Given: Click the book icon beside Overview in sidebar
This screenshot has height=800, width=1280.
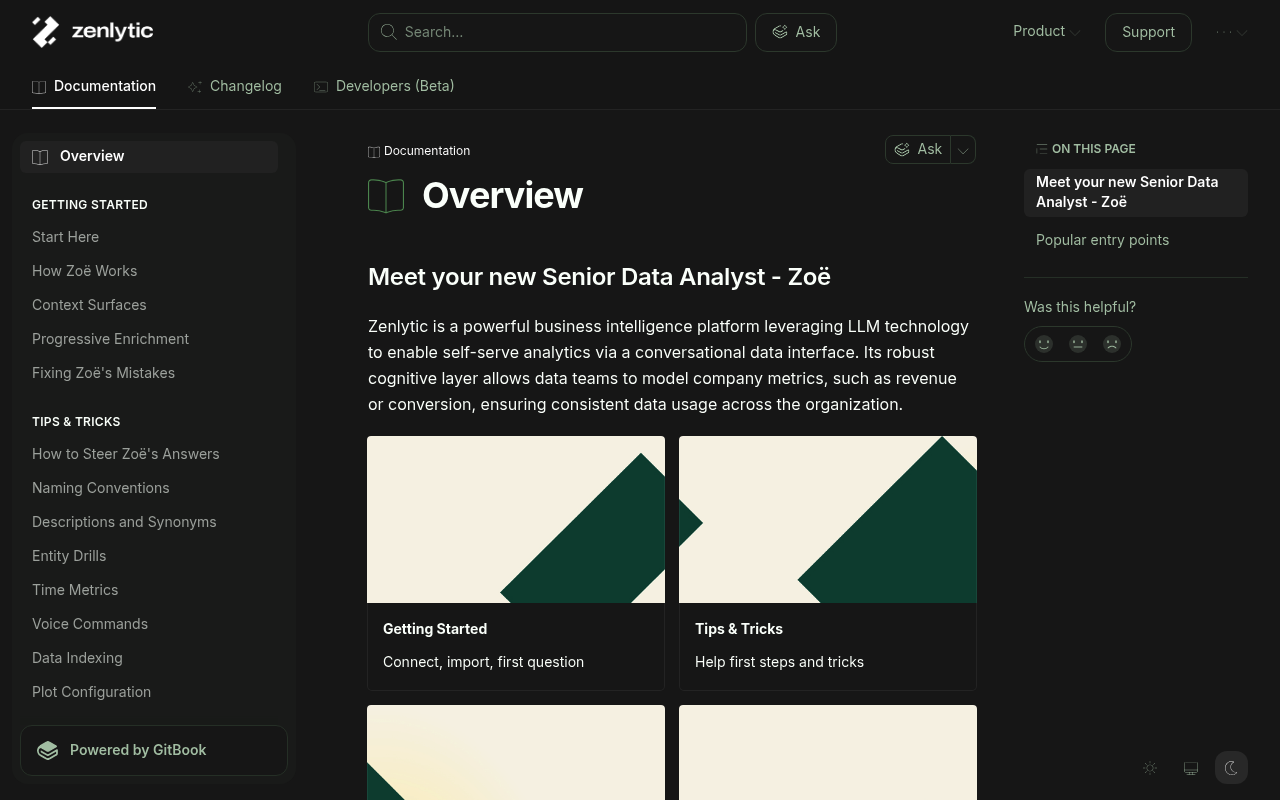Looking at the screenshot, I should pyautogui.click(x=40, y=157).
